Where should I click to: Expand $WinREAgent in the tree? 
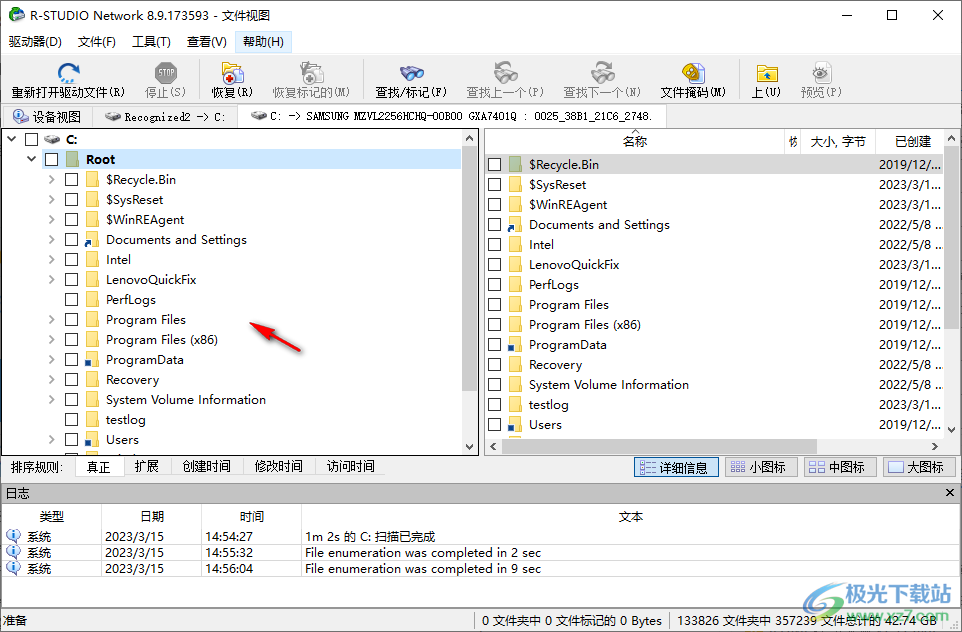52,220
